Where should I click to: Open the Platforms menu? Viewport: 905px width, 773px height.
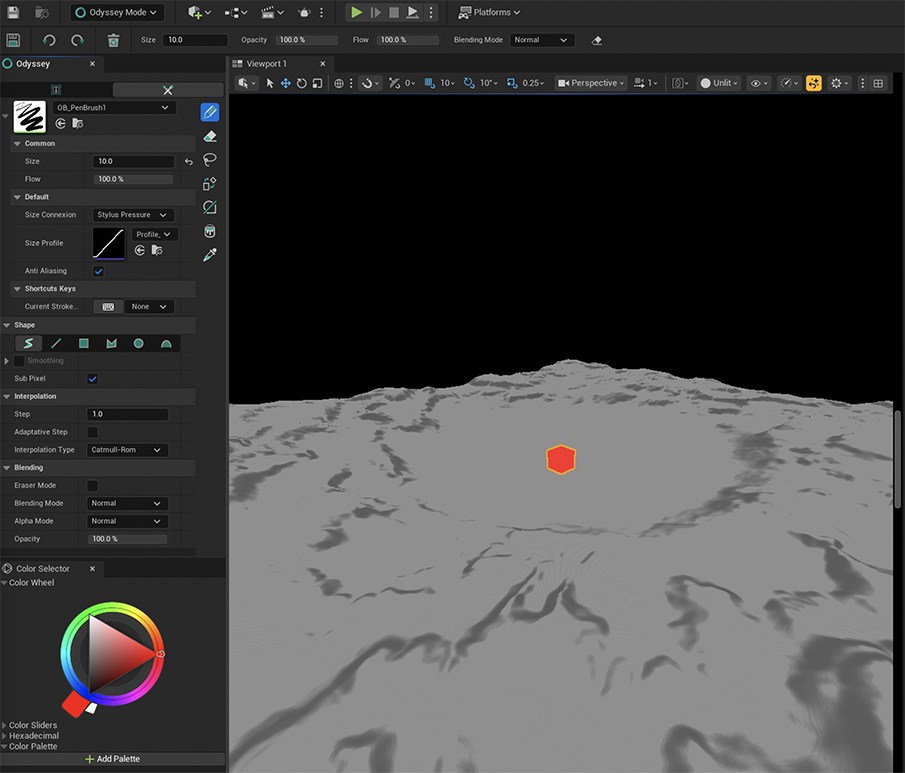[x=489, y=12]
